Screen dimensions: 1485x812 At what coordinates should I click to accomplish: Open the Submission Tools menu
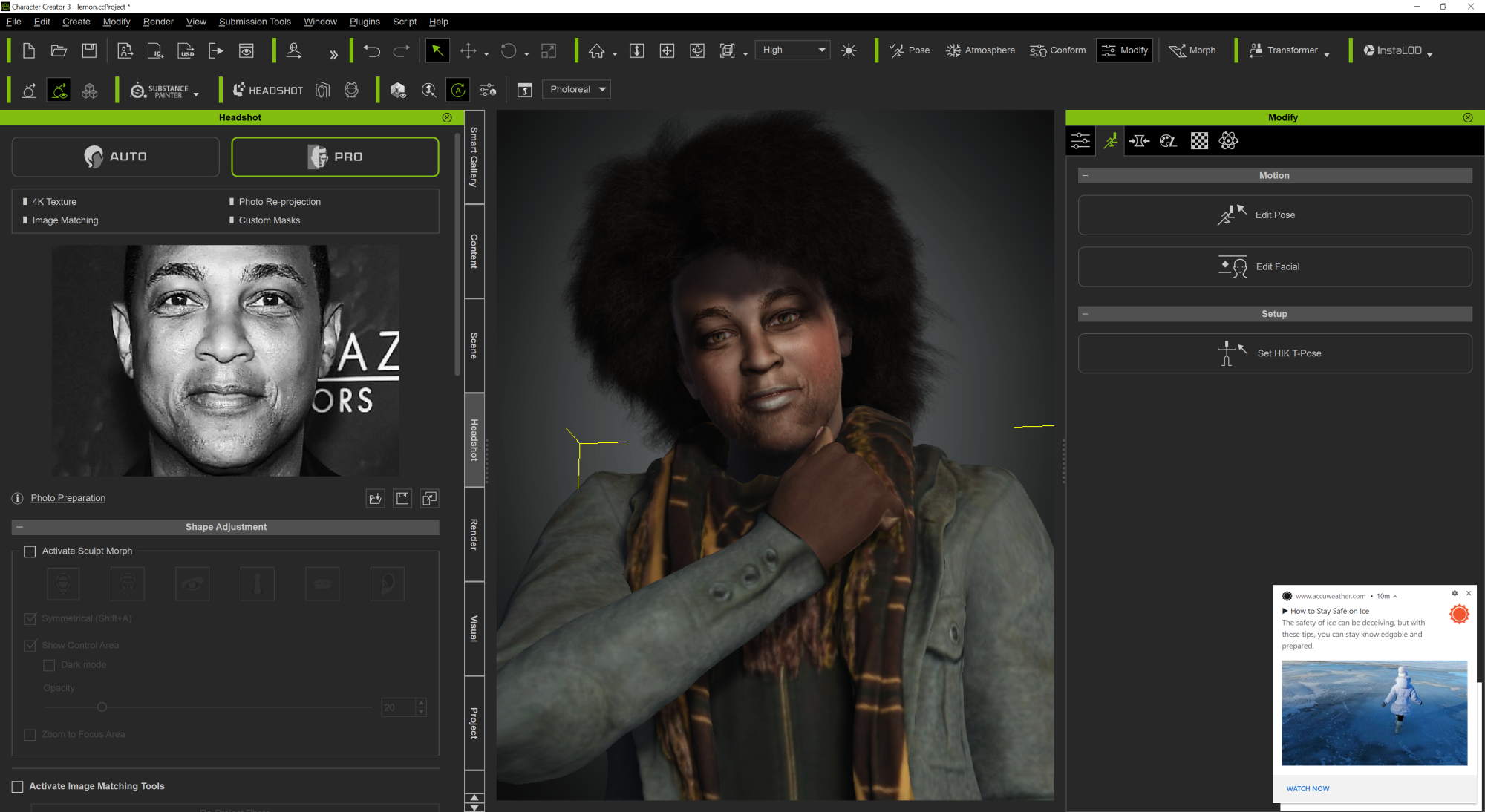(255, 22)
